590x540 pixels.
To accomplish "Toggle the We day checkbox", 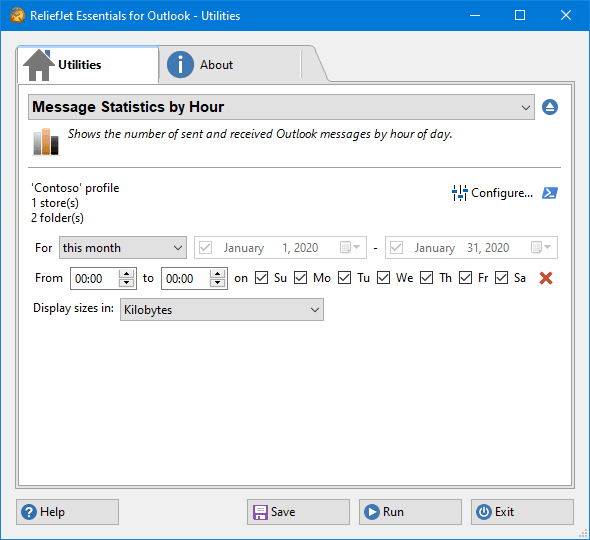I will 383,278.
